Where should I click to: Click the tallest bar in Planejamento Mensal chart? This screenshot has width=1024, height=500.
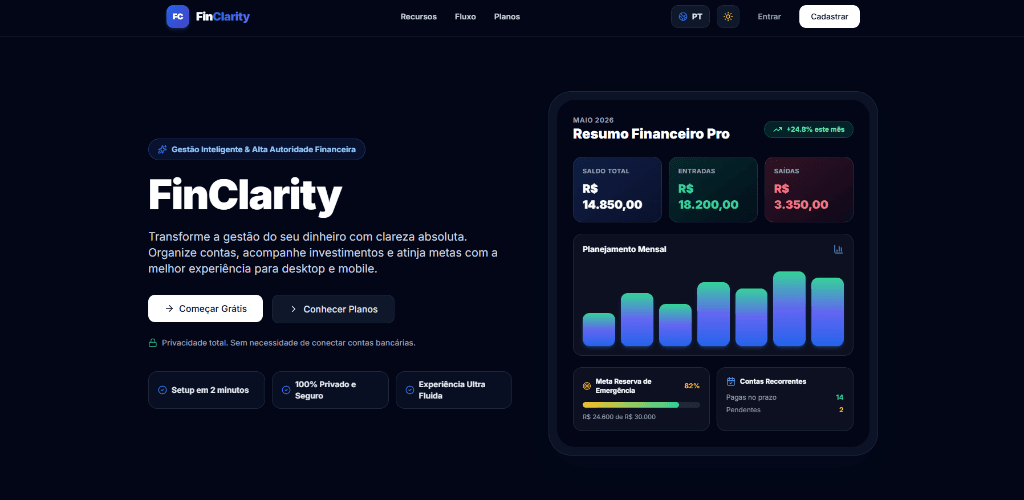point(789,309)
